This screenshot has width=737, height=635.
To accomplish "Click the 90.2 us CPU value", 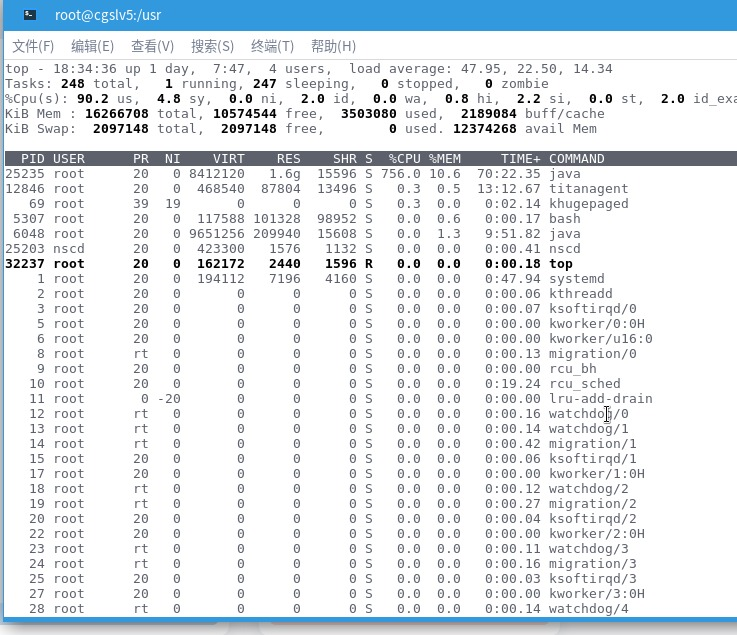I will coord(93,99).
